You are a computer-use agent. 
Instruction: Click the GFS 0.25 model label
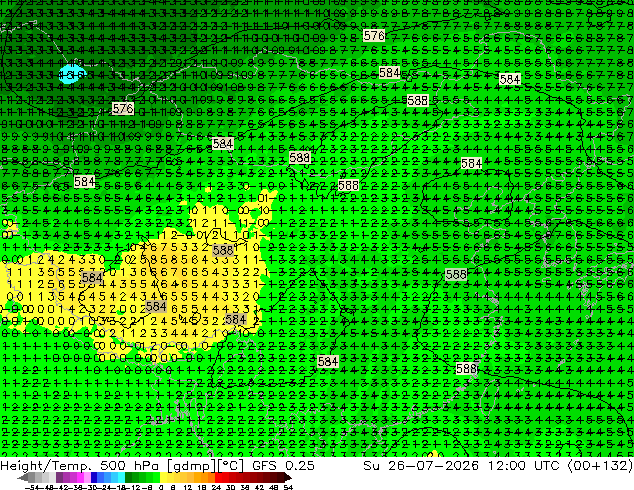tap(283, 465)
